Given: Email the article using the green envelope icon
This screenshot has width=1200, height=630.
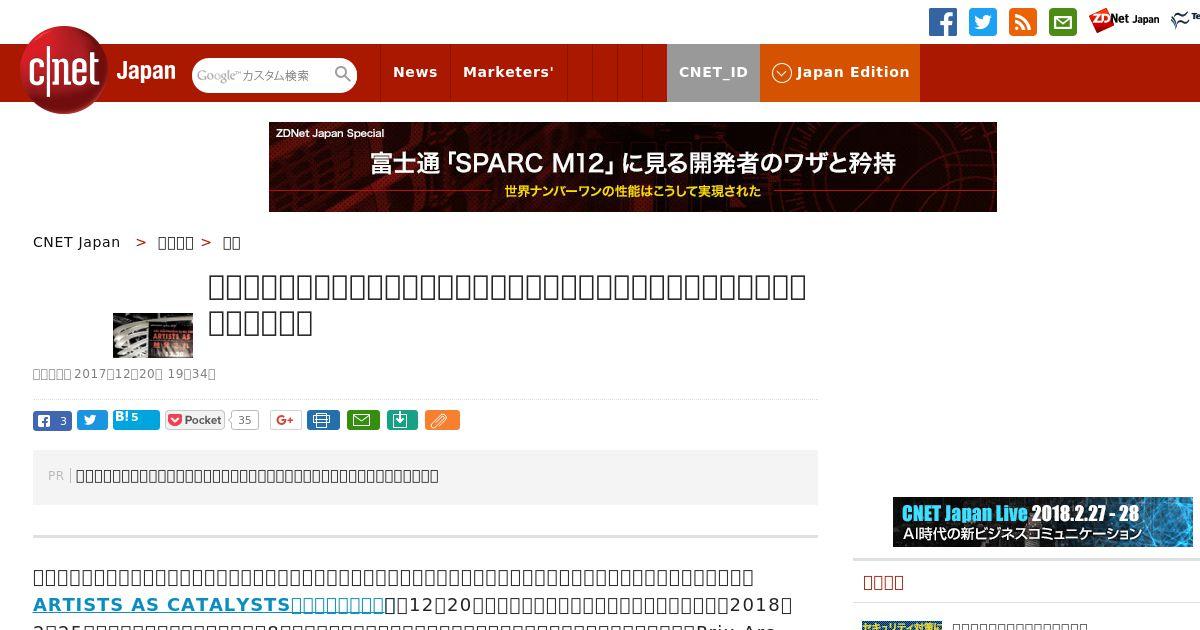Looking at the screenshot, I should tap(363, 420).
